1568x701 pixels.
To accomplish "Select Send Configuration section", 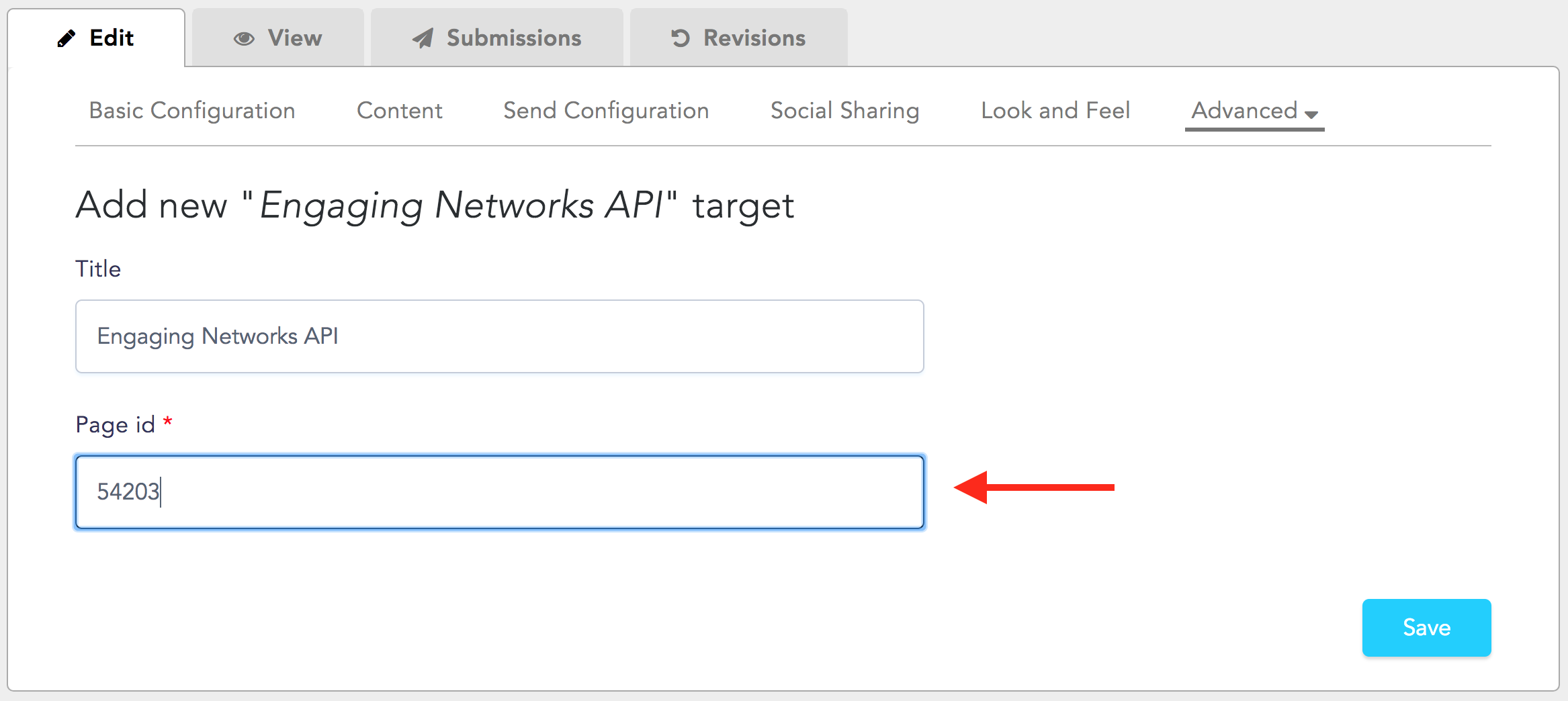I will (606, 110).
